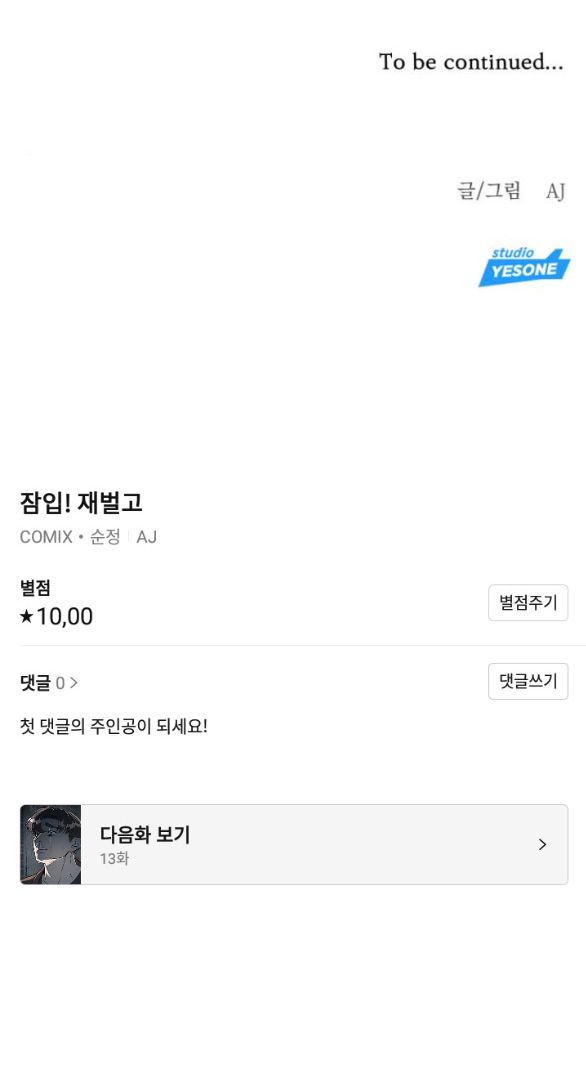The image size is (586, 1086).
Task: Open the next episode character thumbnail
Action: [x=51, y=844]
